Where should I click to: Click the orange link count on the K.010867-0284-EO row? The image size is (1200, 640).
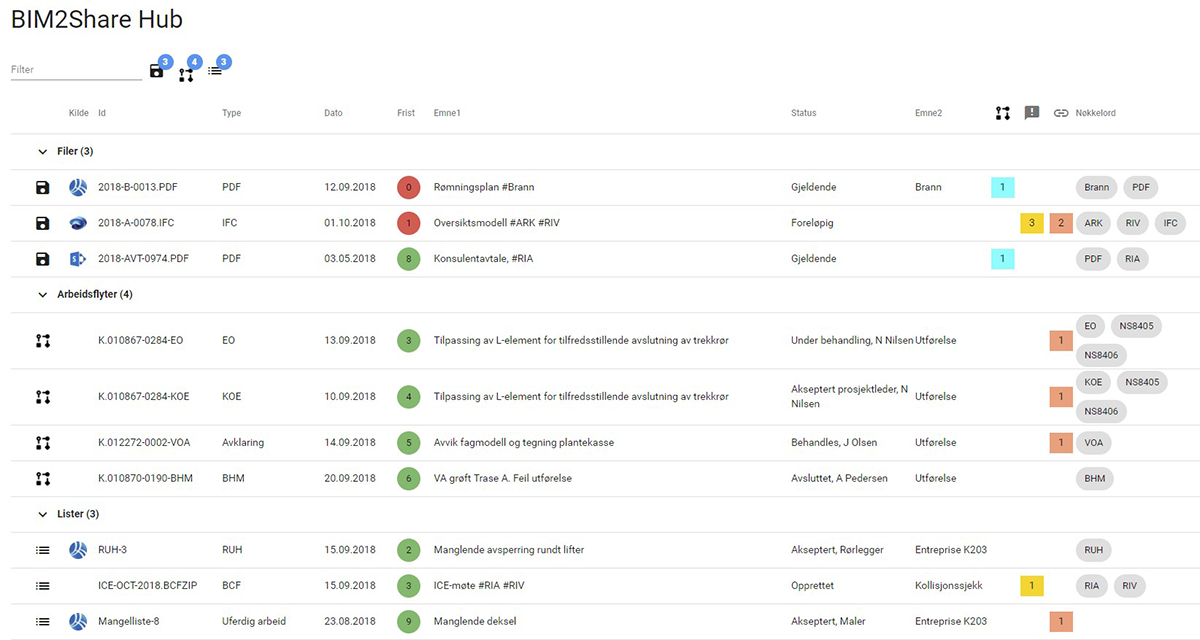pyautogui.click(x=1061, y=341)
